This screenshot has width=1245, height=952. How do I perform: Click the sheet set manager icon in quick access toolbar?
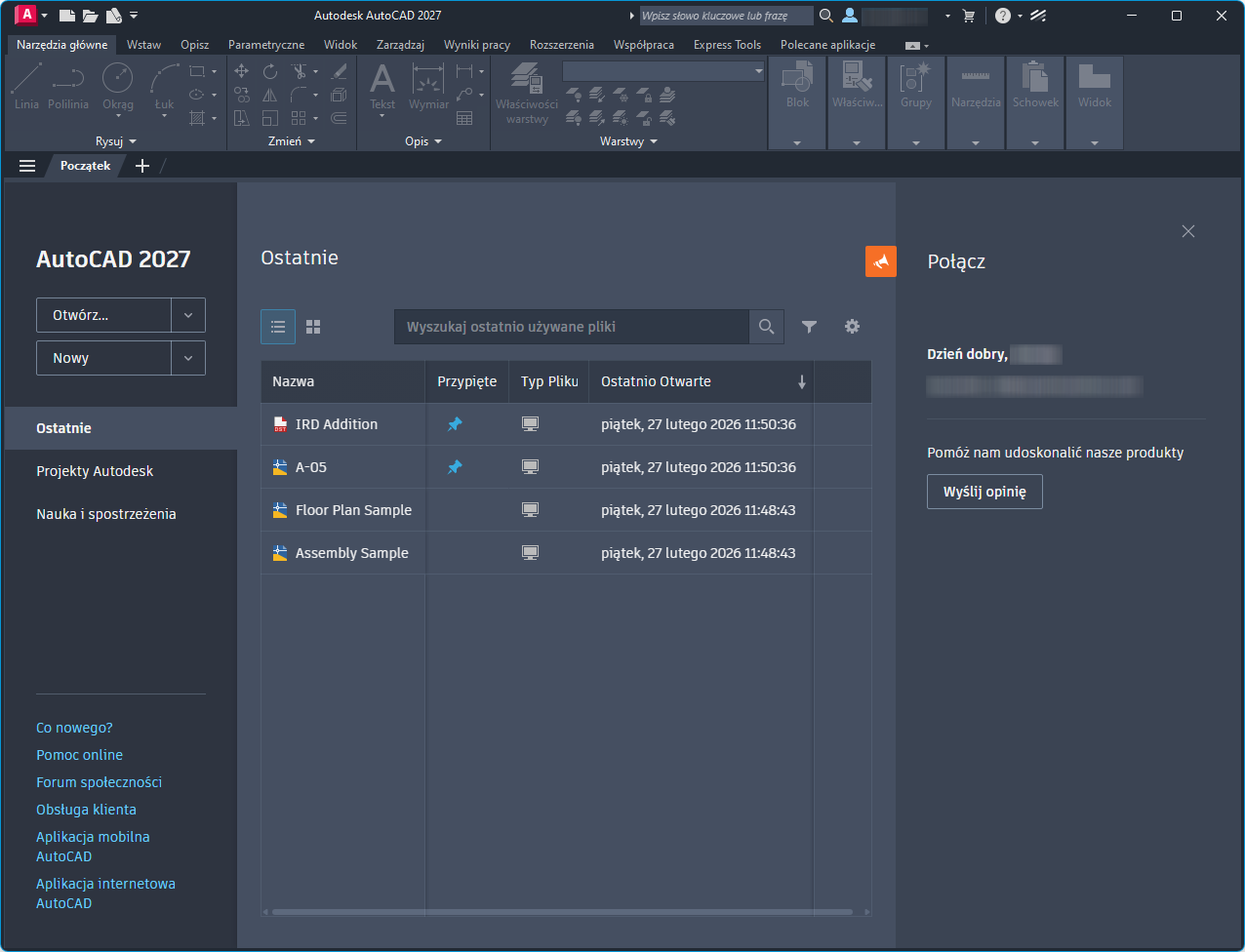(114, 16)
